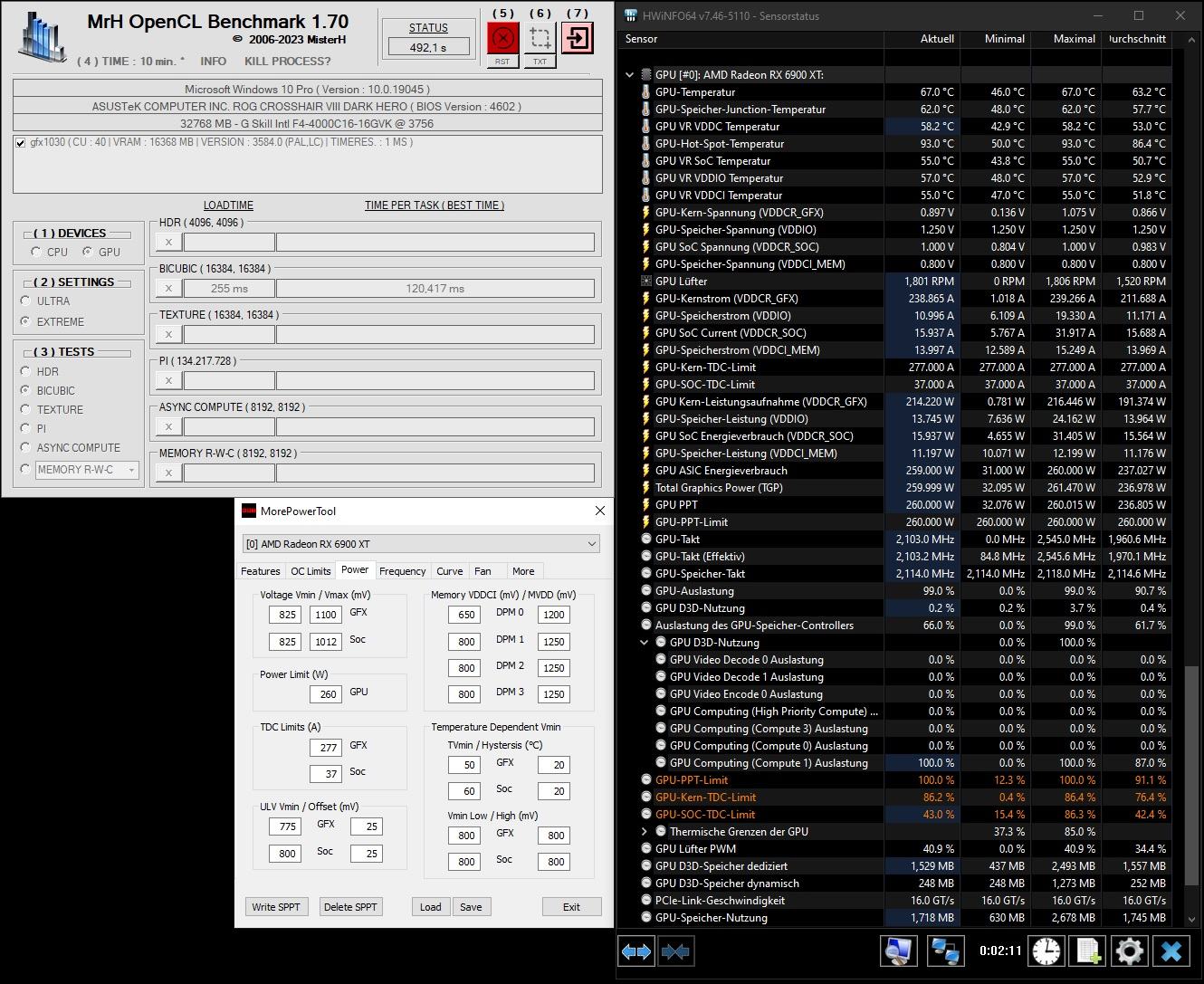Click the blue X close-sensors icon
1204x984 pixels.
click(x=1171, y=951)
